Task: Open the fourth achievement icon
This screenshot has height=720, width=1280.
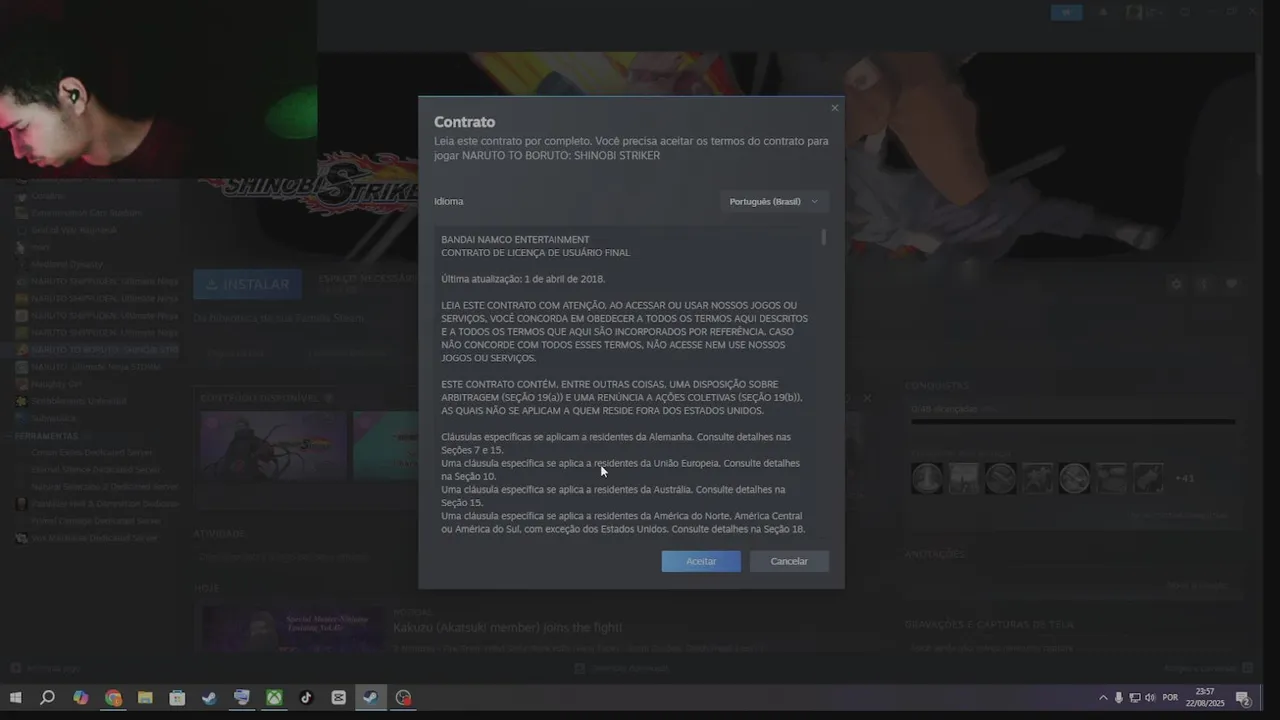Action: pyautogui.click(x=1038, y=478)
